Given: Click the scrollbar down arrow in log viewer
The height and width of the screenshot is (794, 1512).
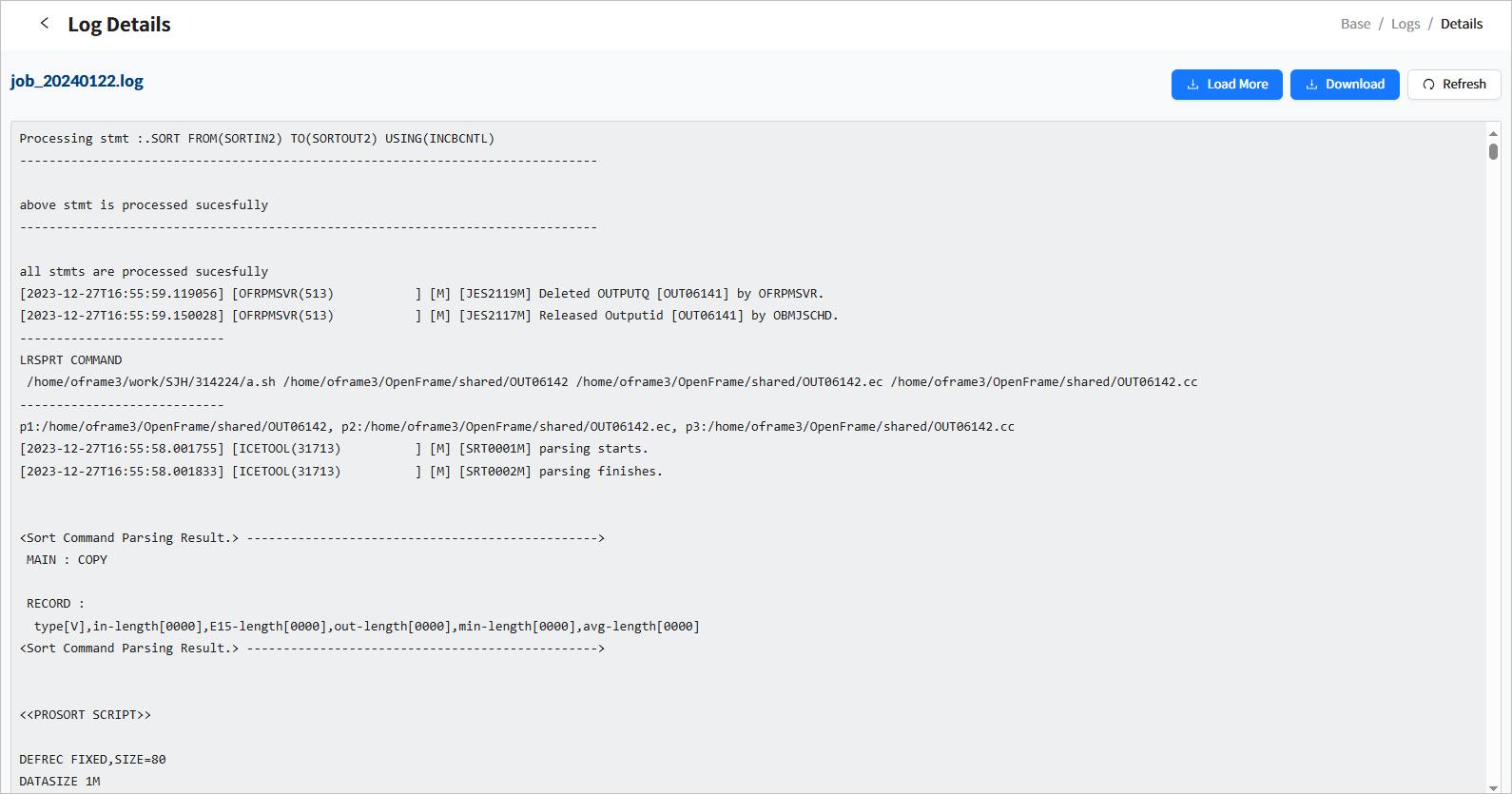Looking at the screenshot, I should tap(1493, 786).
